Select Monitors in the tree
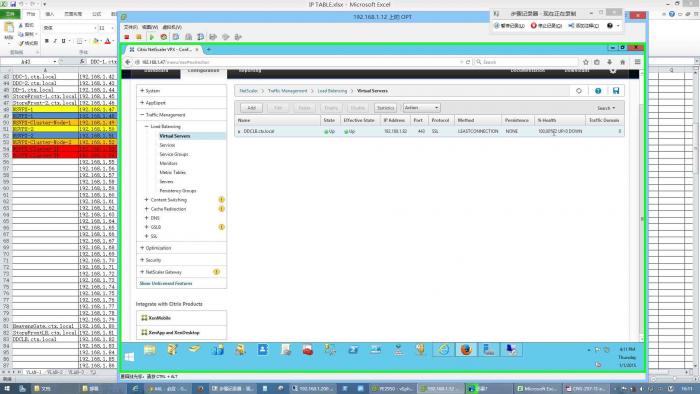The width and height of the screenshot is (700, 394). pyautogui.click(x=169, y=163)
